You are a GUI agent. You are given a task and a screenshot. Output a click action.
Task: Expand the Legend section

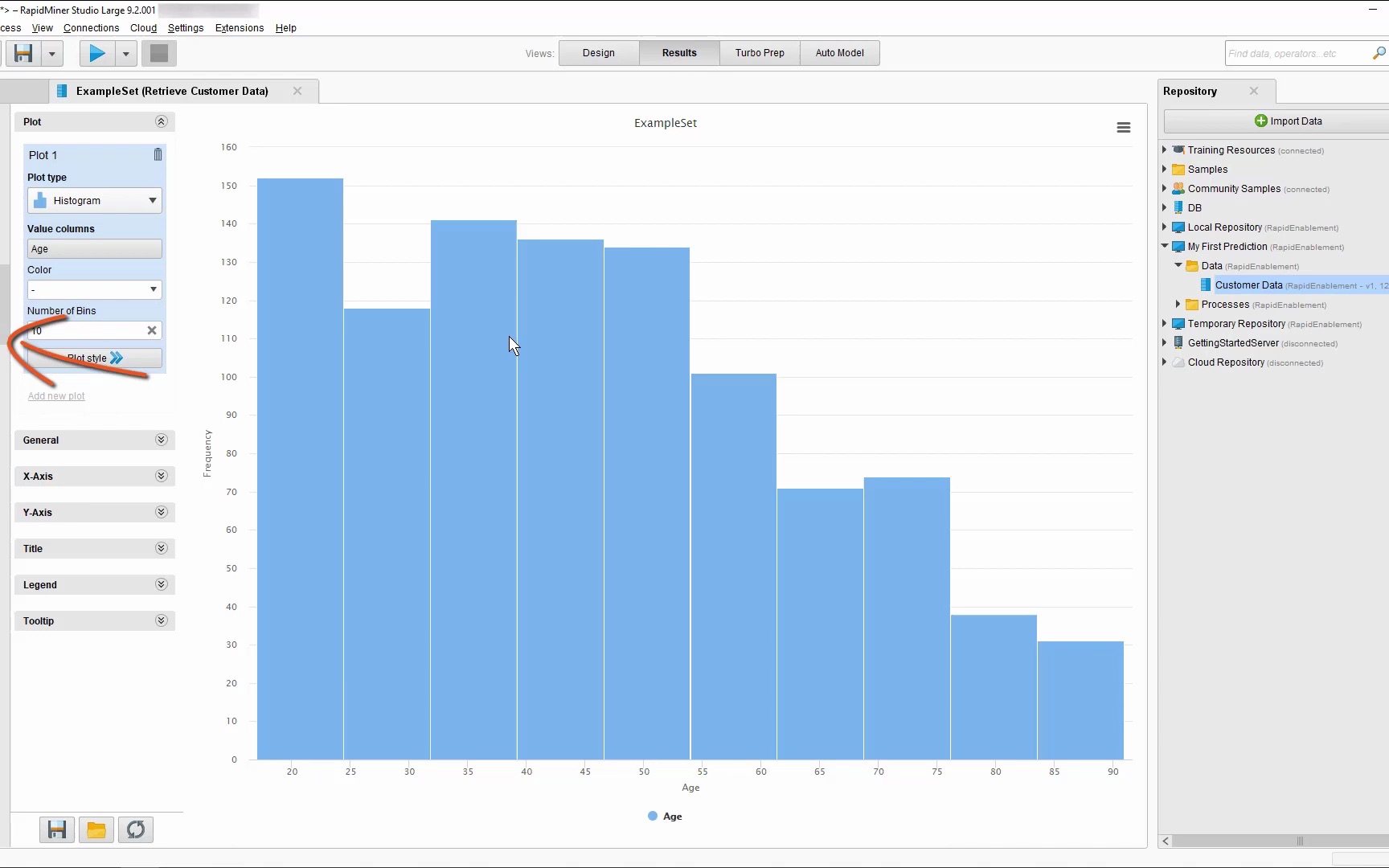tap(161, 584)
